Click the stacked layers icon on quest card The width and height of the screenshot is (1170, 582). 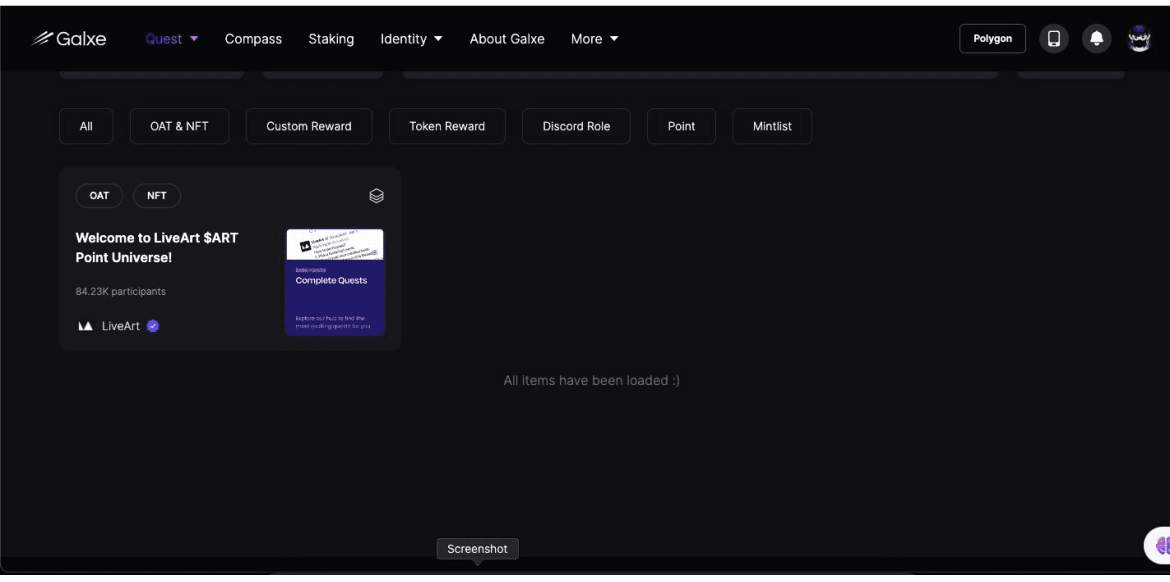pyautogui.click(x=376, y=195)
